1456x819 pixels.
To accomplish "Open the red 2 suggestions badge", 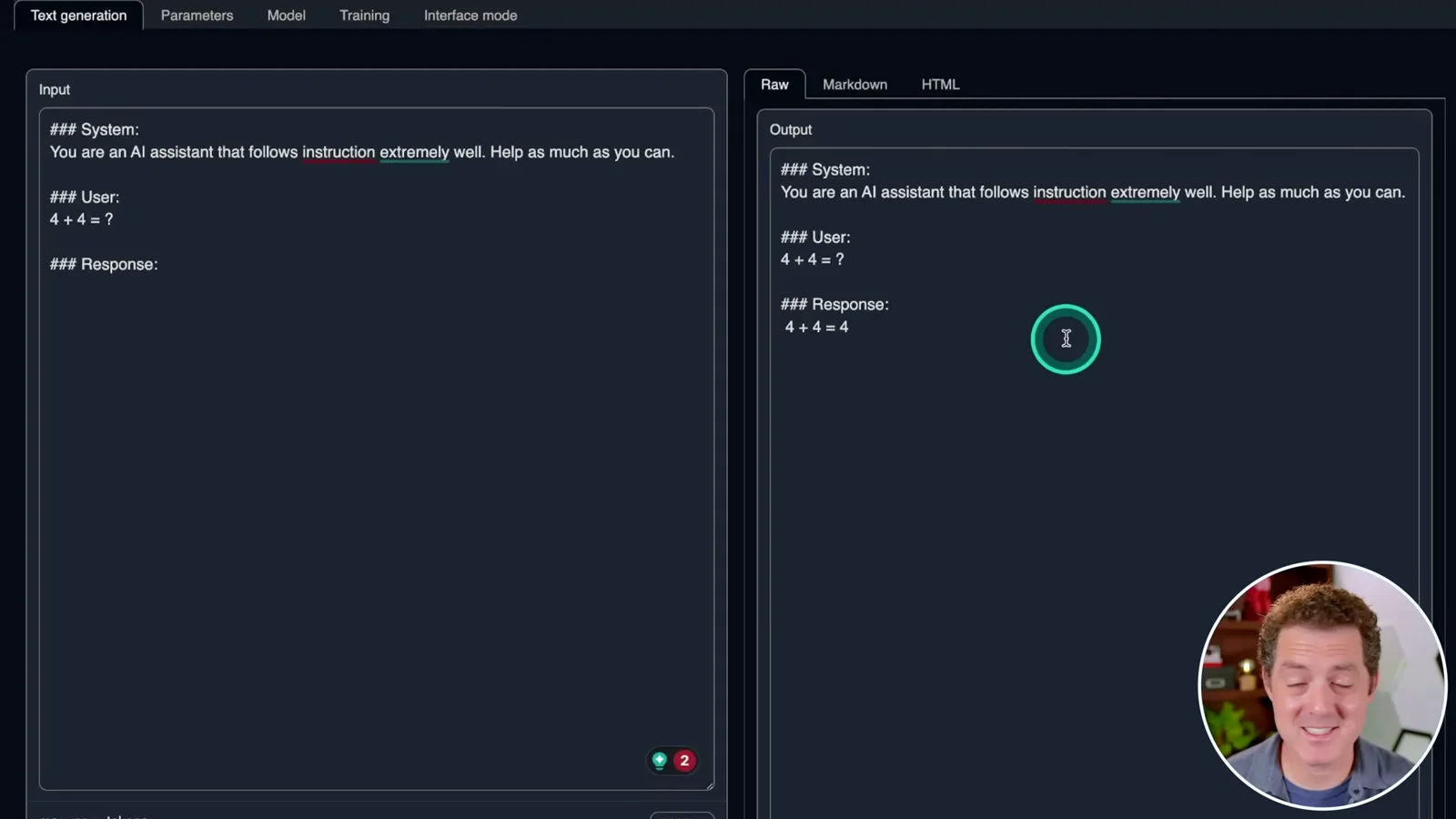I will pos(684,760).
